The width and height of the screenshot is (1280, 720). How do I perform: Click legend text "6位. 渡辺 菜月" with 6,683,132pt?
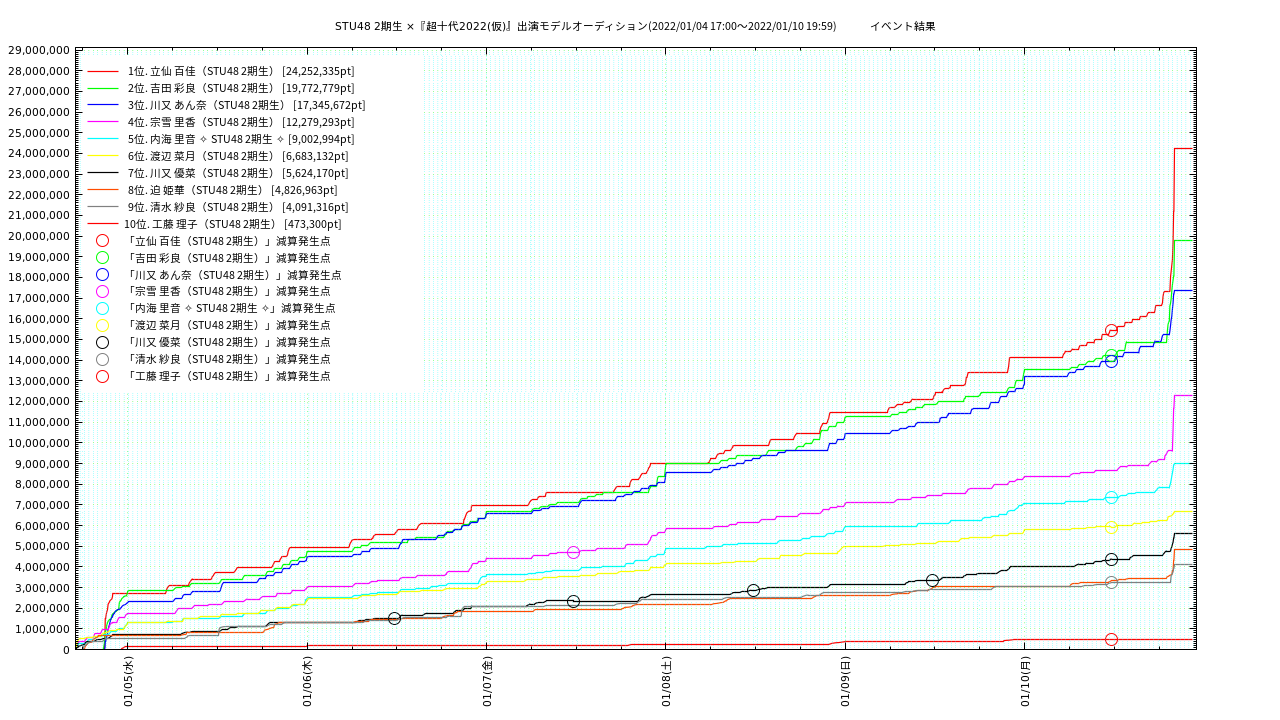238,156
